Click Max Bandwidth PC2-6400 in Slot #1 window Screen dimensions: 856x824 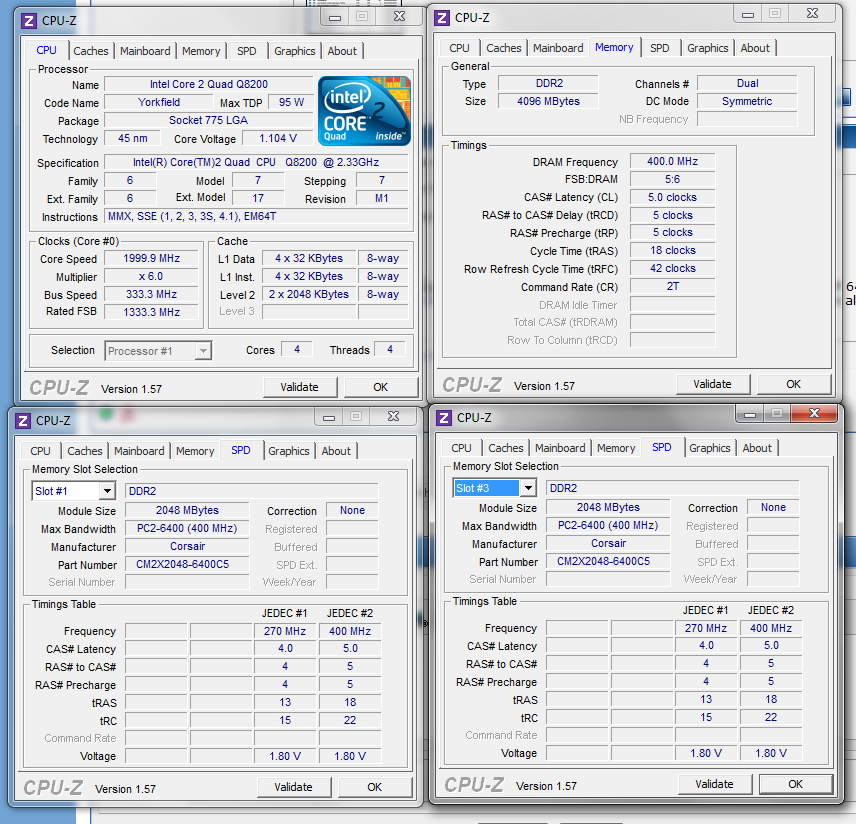pos(187,528)
